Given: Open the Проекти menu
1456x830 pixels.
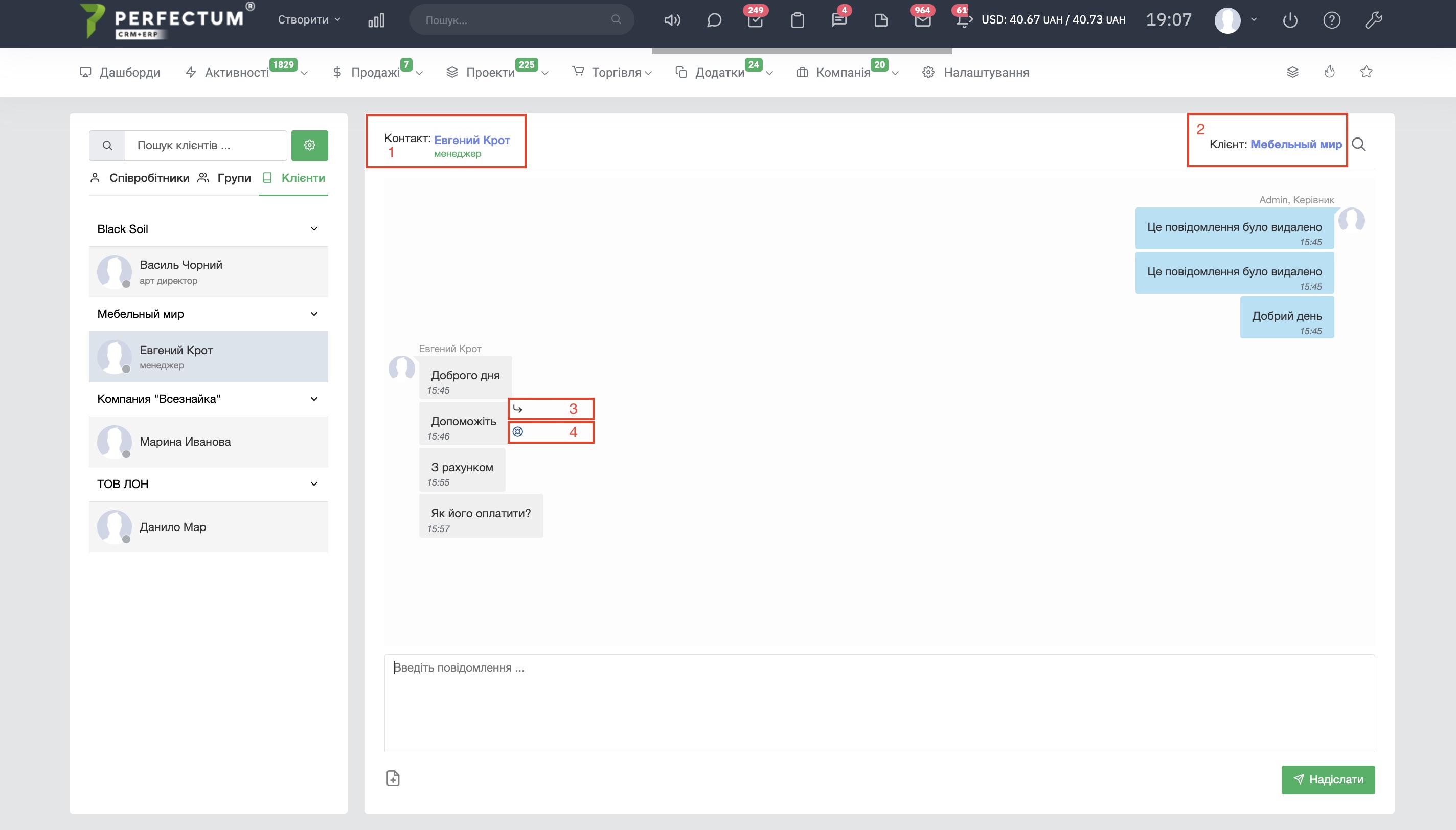Looking at the screenshot, I should tap(490, 73).
